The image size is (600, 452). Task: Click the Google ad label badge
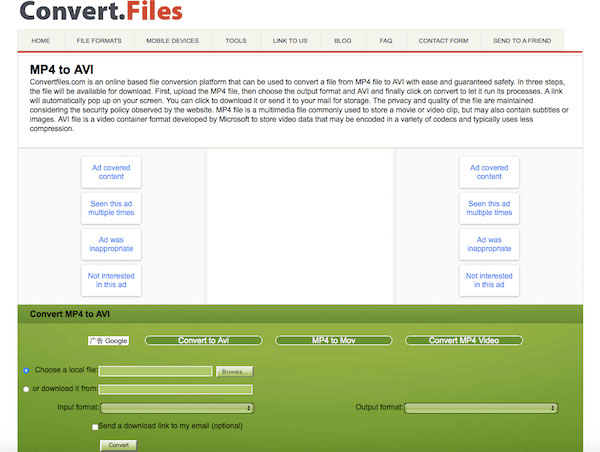pos(108,341)
